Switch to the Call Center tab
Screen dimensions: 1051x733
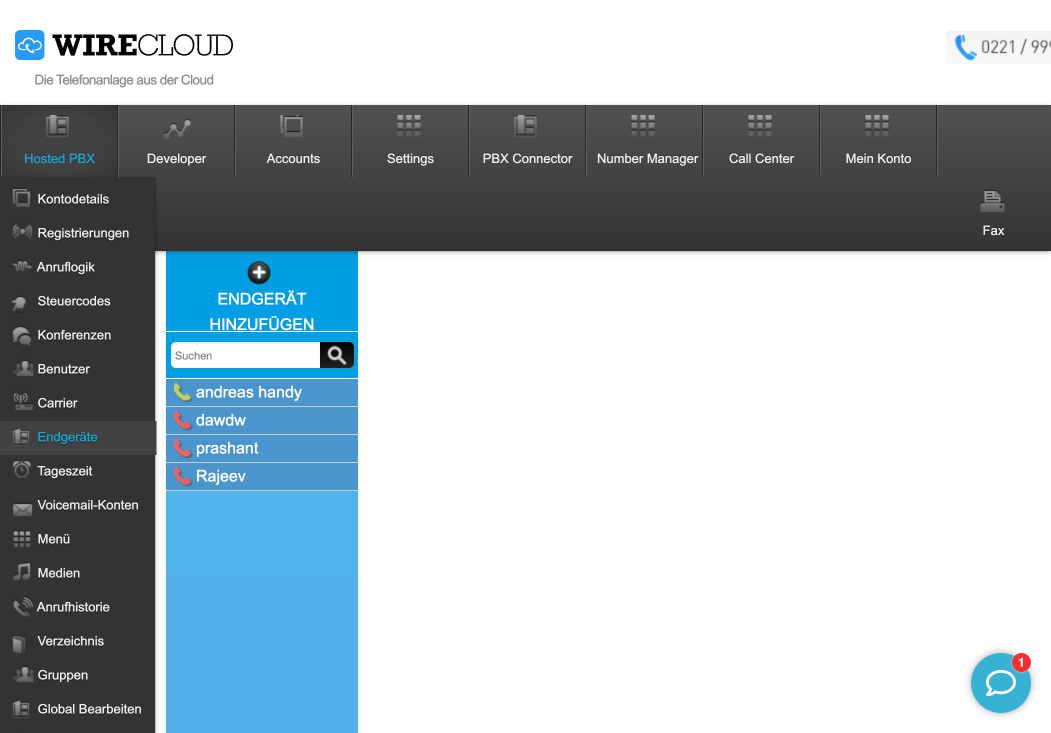click(x=761, y=141)
